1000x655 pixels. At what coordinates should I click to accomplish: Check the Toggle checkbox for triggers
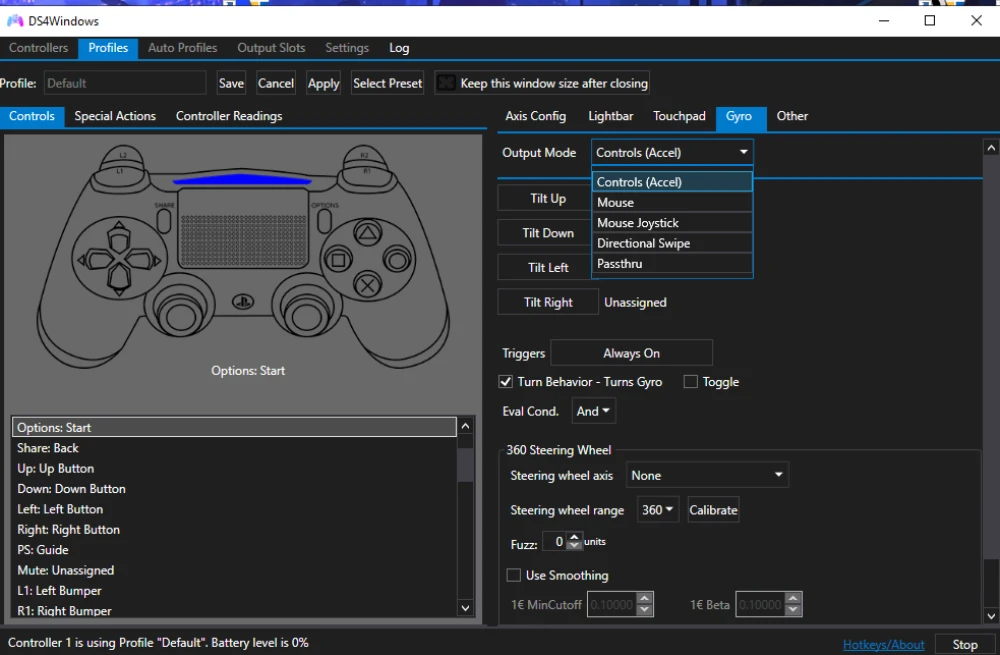click(691, 382)
